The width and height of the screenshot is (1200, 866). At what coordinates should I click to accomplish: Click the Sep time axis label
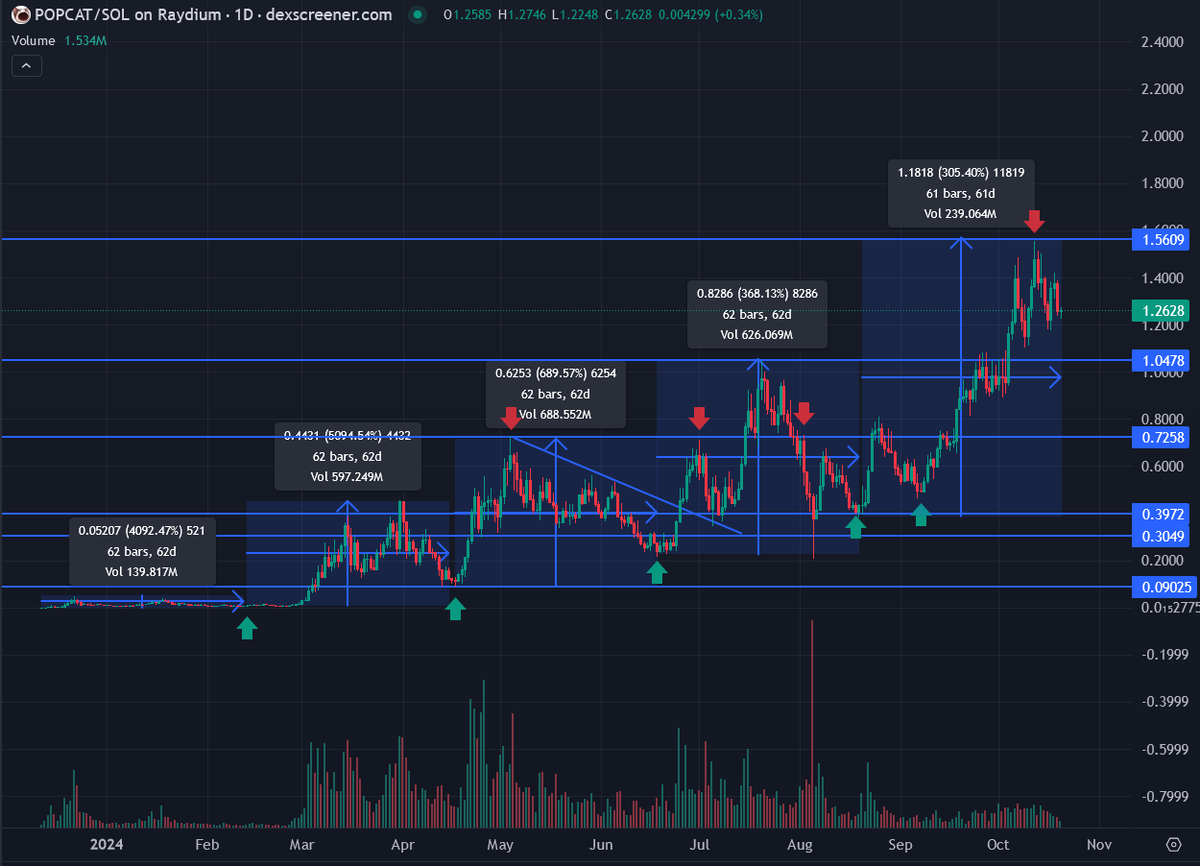(901, 845)
